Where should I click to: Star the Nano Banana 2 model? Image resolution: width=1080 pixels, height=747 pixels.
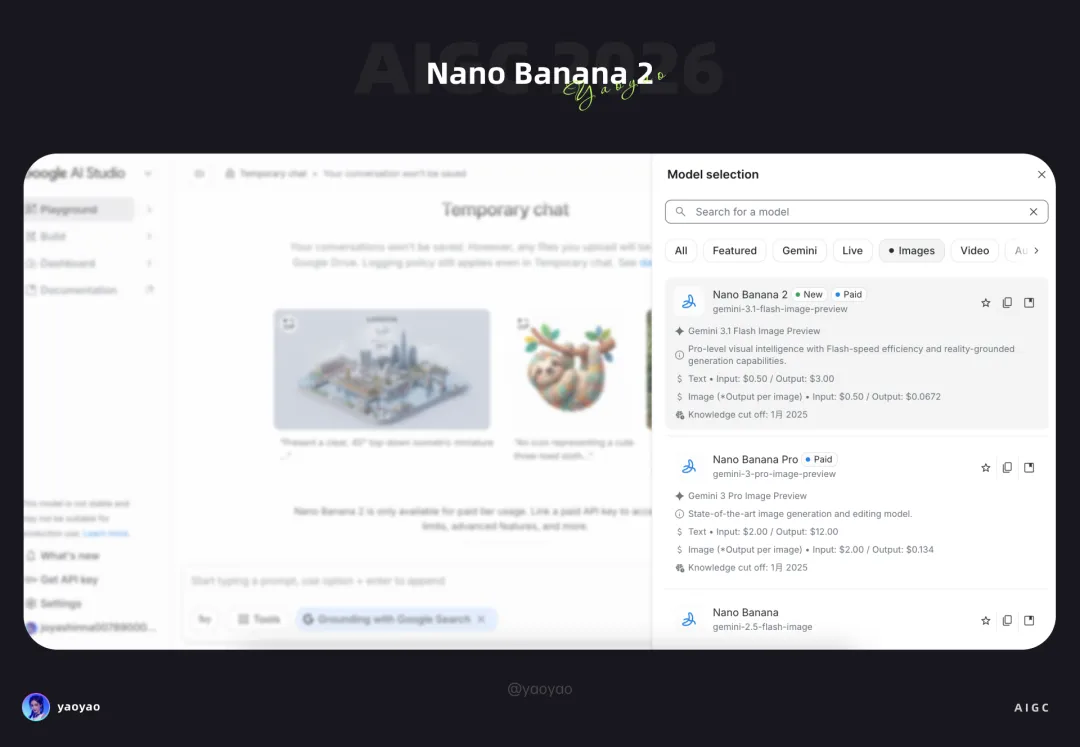coord(986,303)
